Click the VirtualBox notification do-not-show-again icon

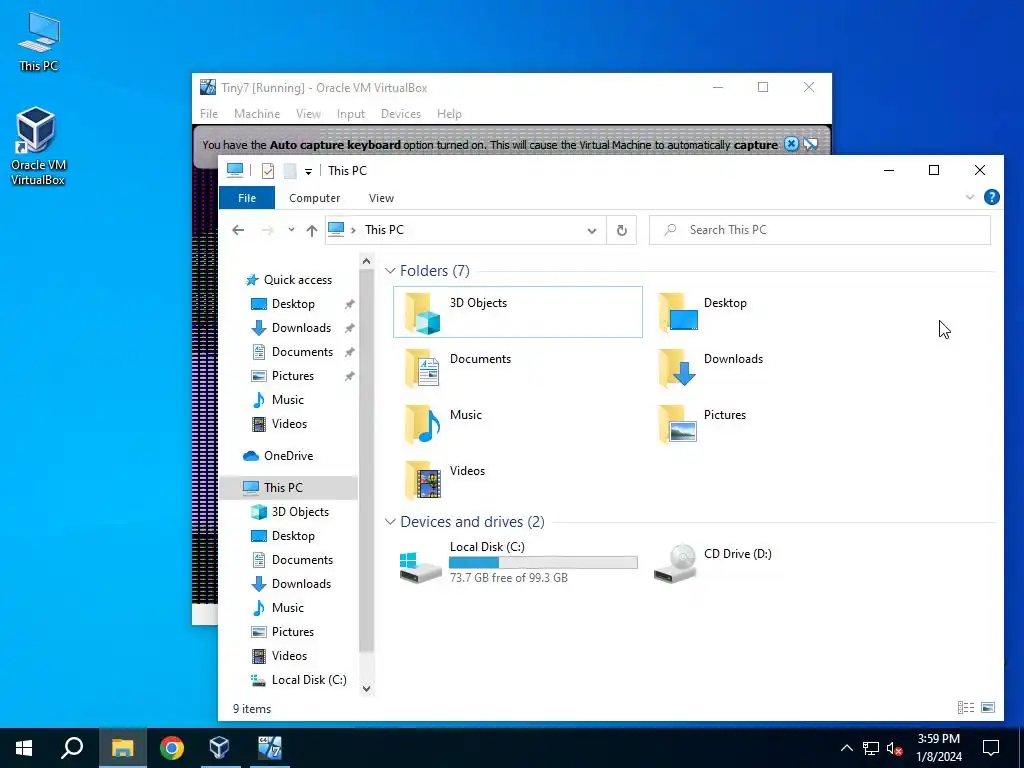(x=811, y=144)
